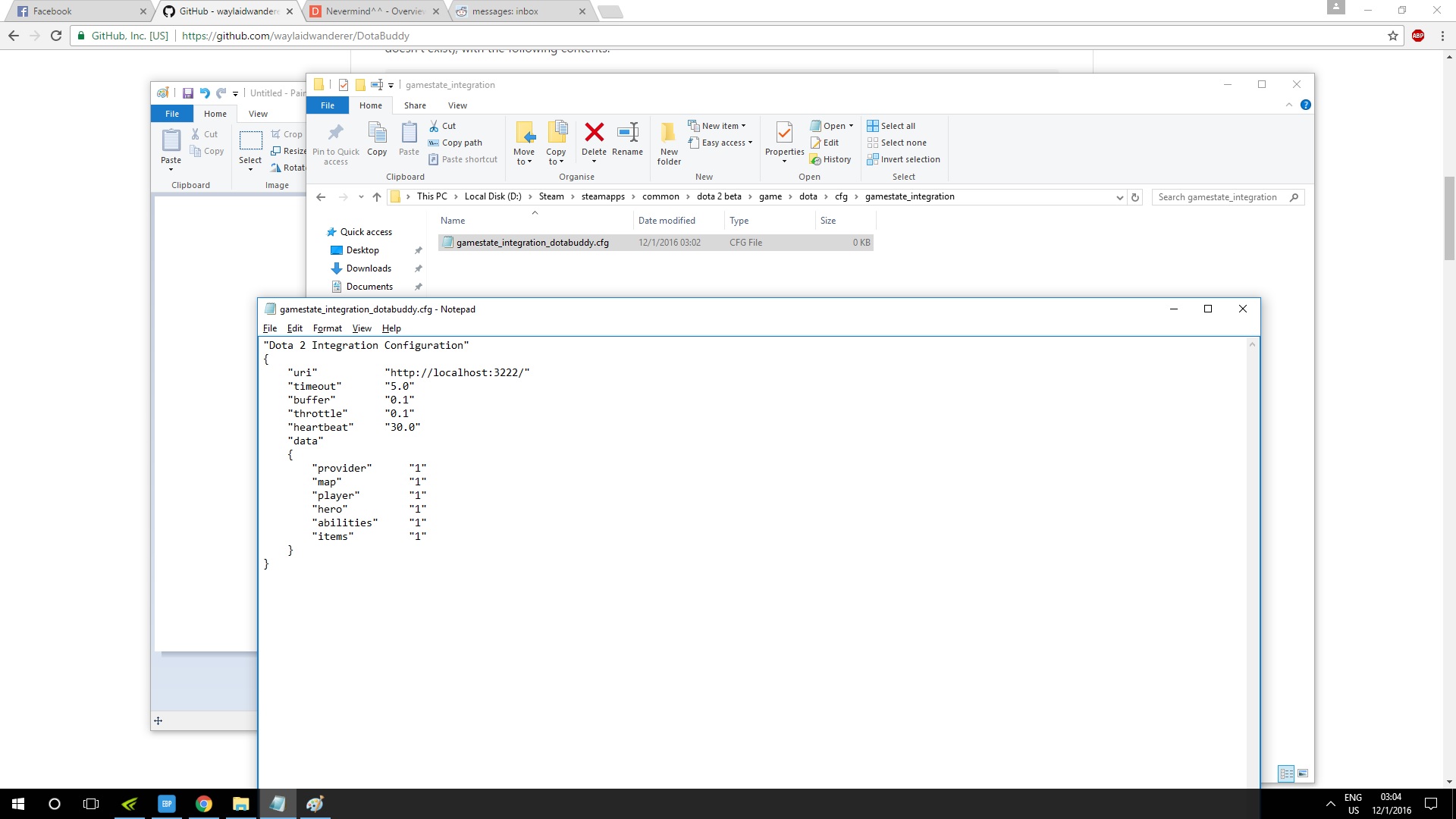Click the Explorer help question mark icon
The width and height of the screenshot is (1456, 819).
coord(1305,105)
